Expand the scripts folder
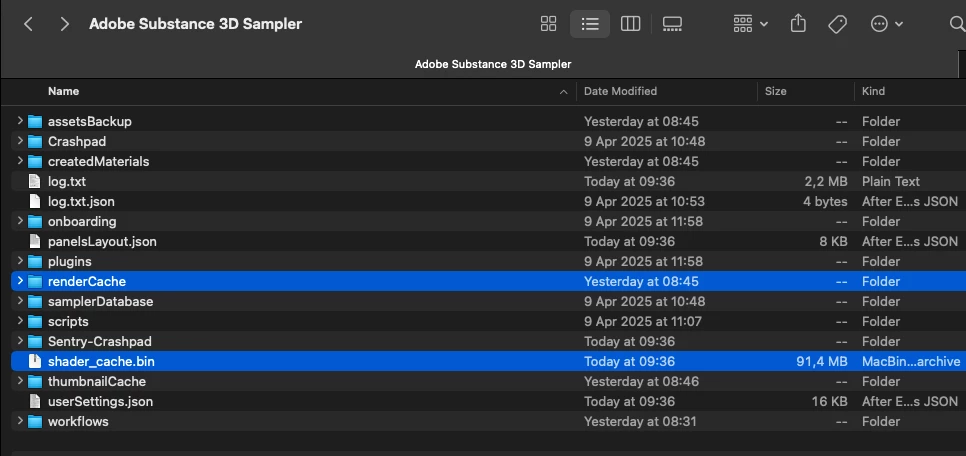 pos(20,321)
